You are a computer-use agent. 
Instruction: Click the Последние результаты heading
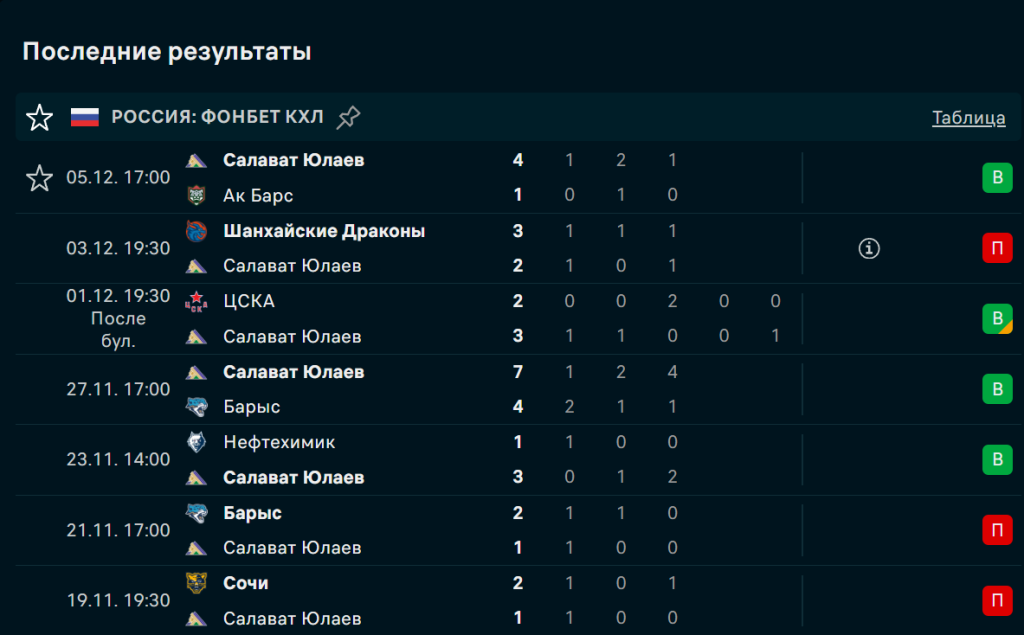pos(167,52)
